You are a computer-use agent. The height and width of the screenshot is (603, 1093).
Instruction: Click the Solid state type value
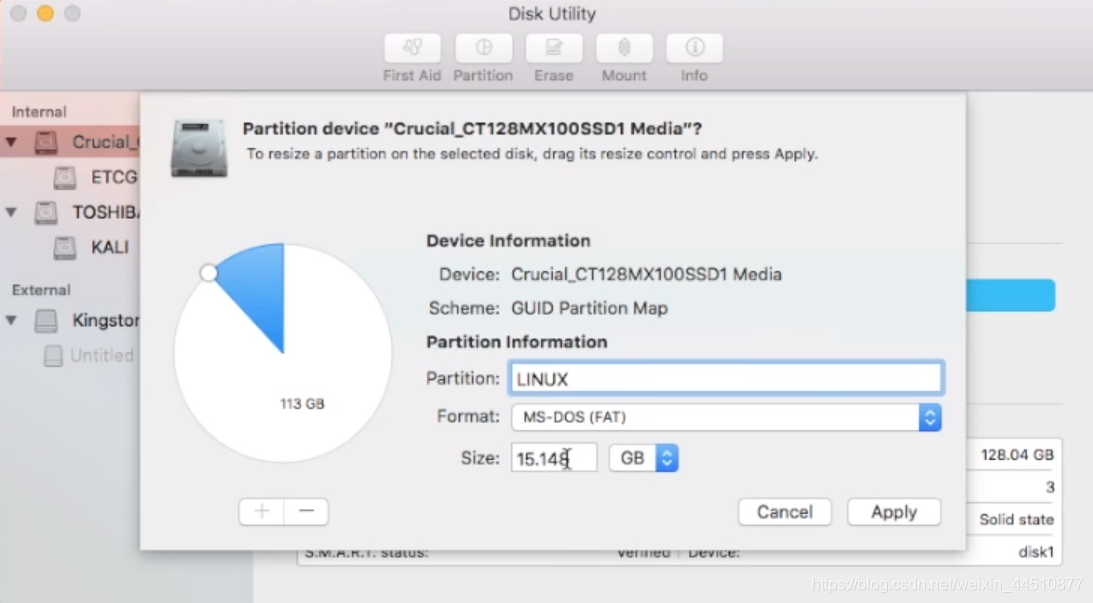1016,519
